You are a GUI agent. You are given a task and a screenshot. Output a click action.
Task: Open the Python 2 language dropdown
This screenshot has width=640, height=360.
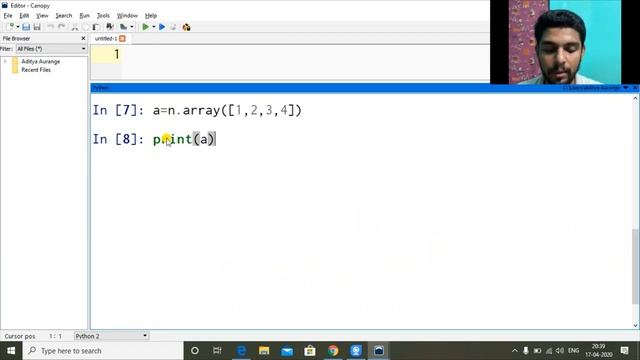[x=111, y=336]
